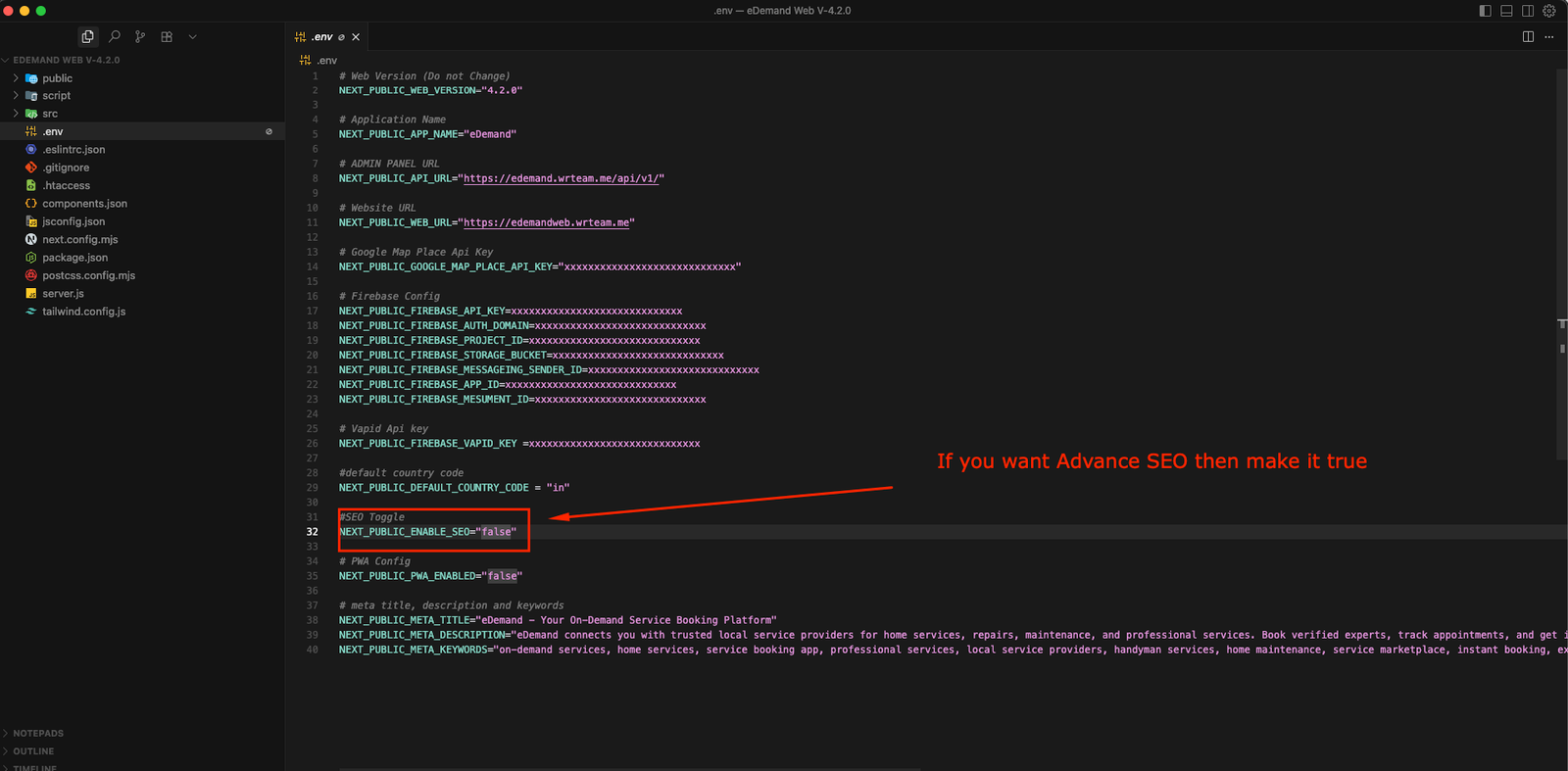Expand the src folder
The width and height of the screenshot is (1568, 771).
pos(49,114)
